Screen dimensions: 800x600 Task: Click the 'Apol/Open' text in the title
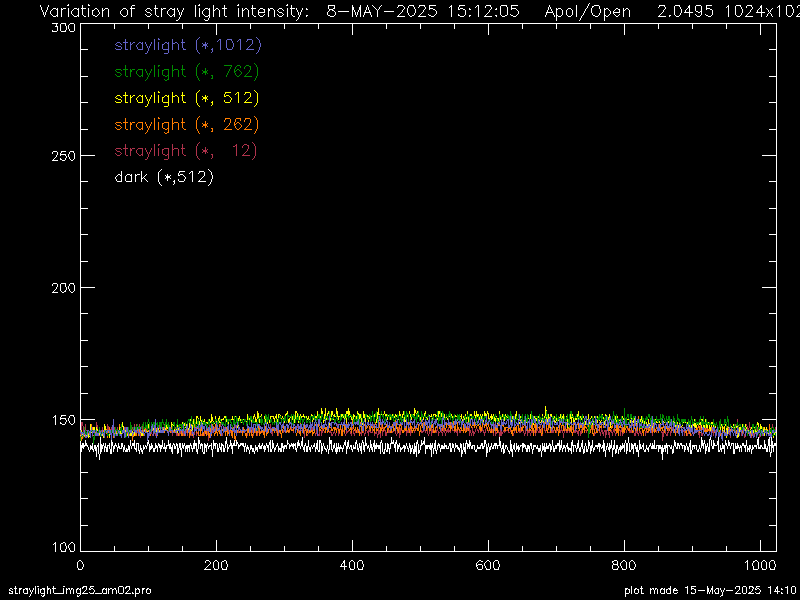pyautogui.click(x=588, y=12)
